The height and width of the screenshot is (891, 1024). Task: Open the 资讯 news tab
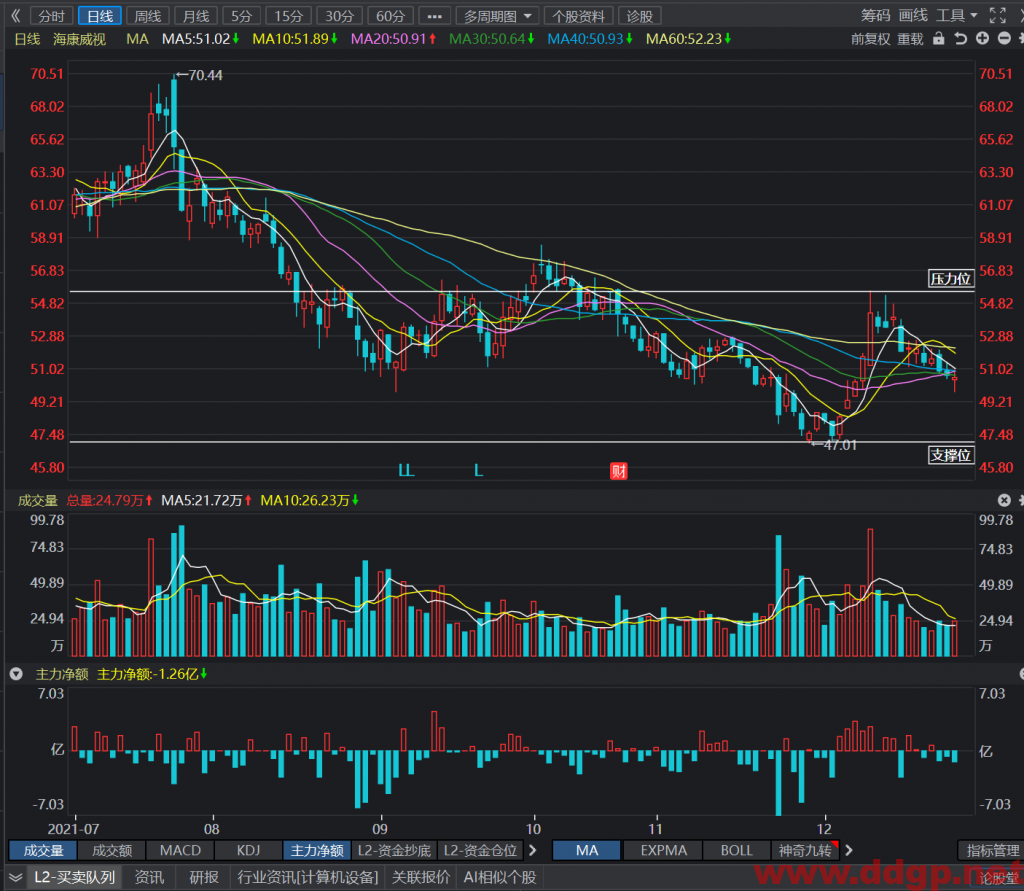[x=150, y=877]
